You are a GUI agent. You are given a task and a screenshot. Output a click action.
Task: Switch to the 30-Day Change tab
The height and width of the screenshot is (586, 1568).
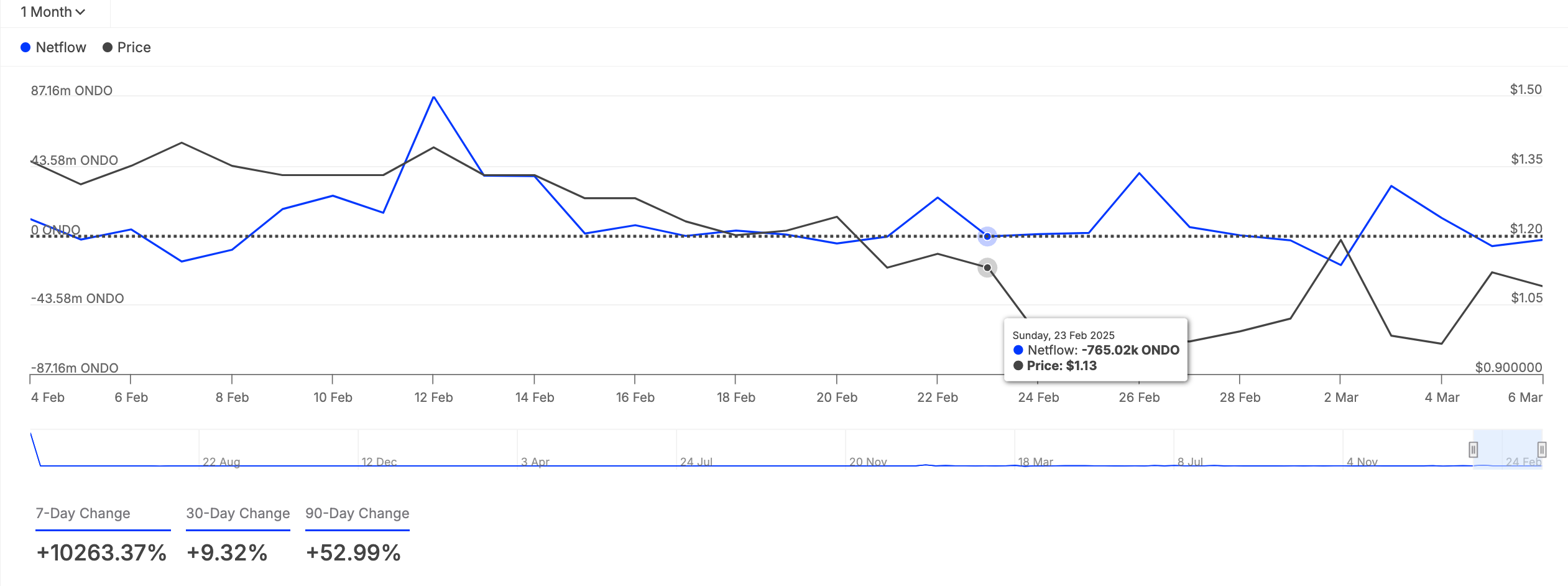tap(238, 513)
